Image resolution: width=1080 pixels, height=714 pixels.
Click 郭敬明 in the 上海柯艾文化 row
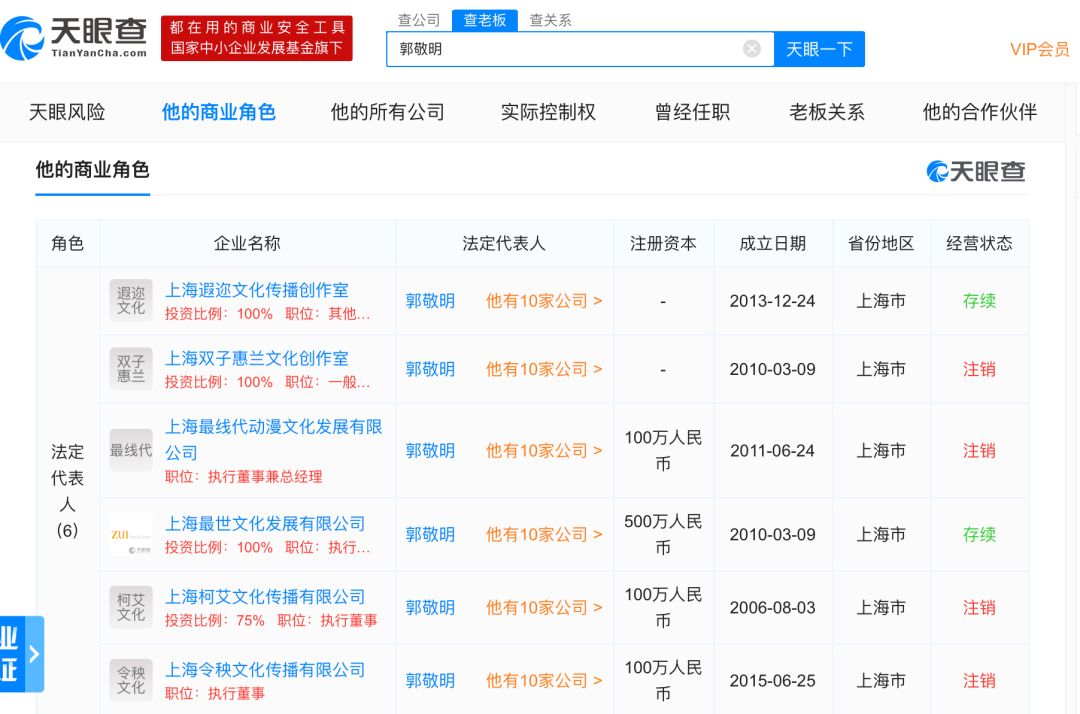[x=430, y=607]
